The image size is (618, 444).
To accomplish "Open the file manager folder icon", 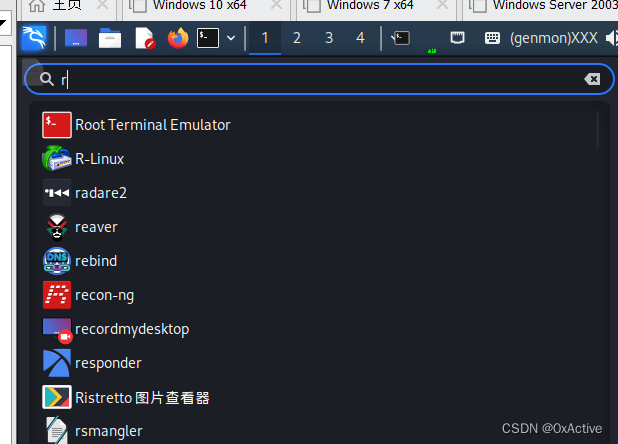I will coord(110,38).
